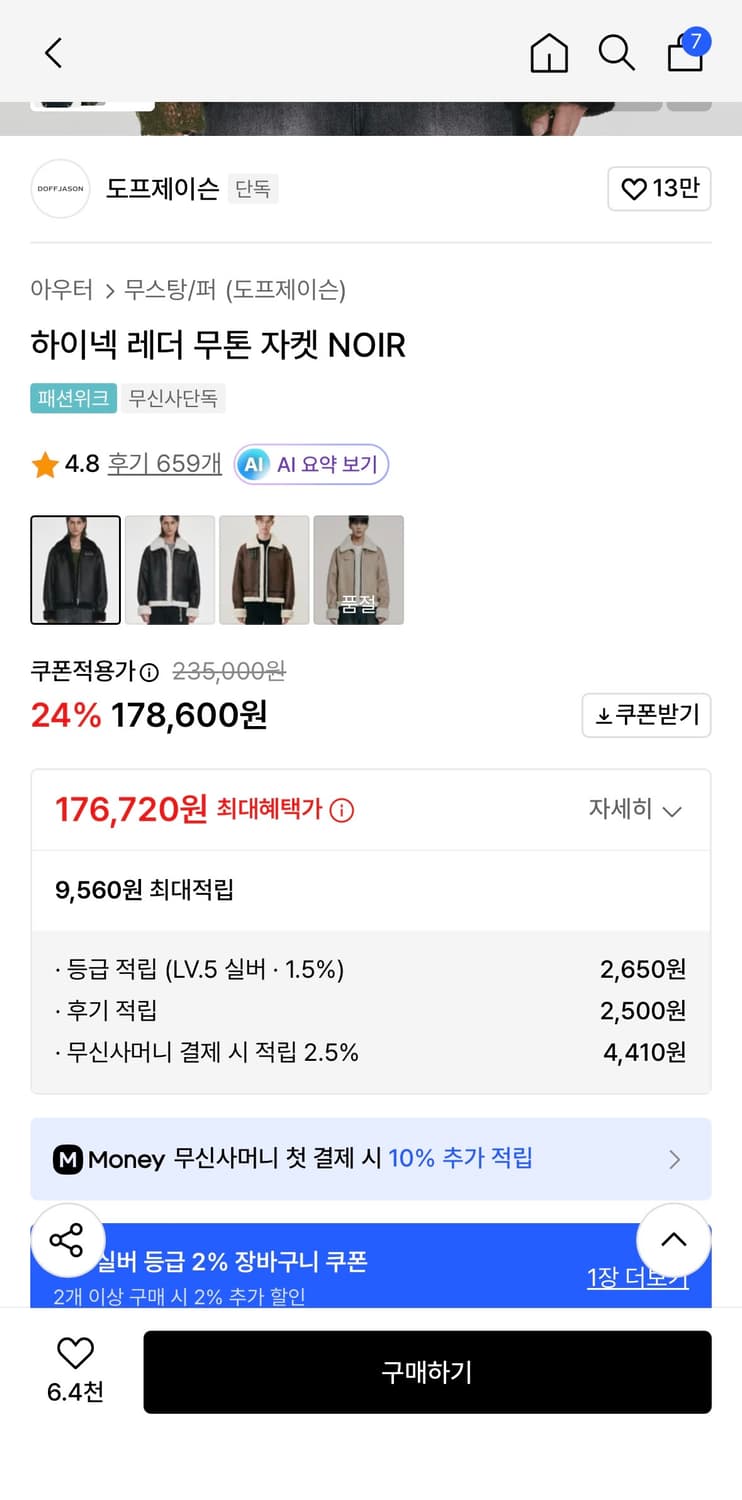Open reviews via 후기 659개 link

point(164,464)
